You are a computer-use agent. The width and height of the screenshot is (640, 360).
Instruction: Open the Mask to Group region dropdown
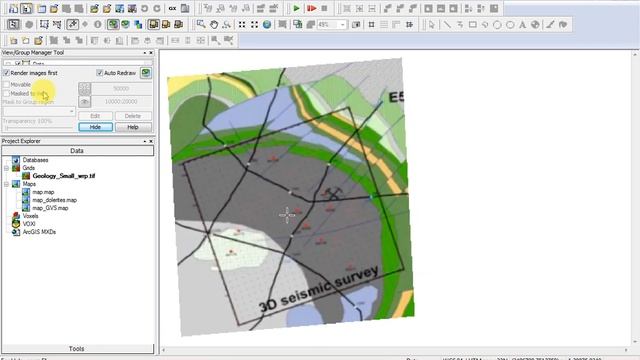click(71, 111)
